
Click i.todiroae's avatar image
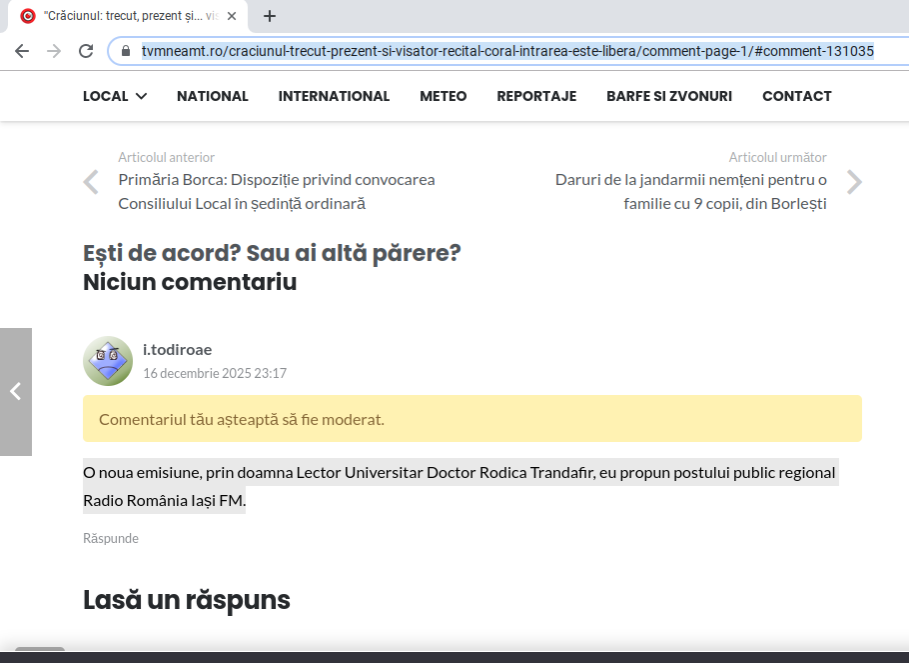108,361
